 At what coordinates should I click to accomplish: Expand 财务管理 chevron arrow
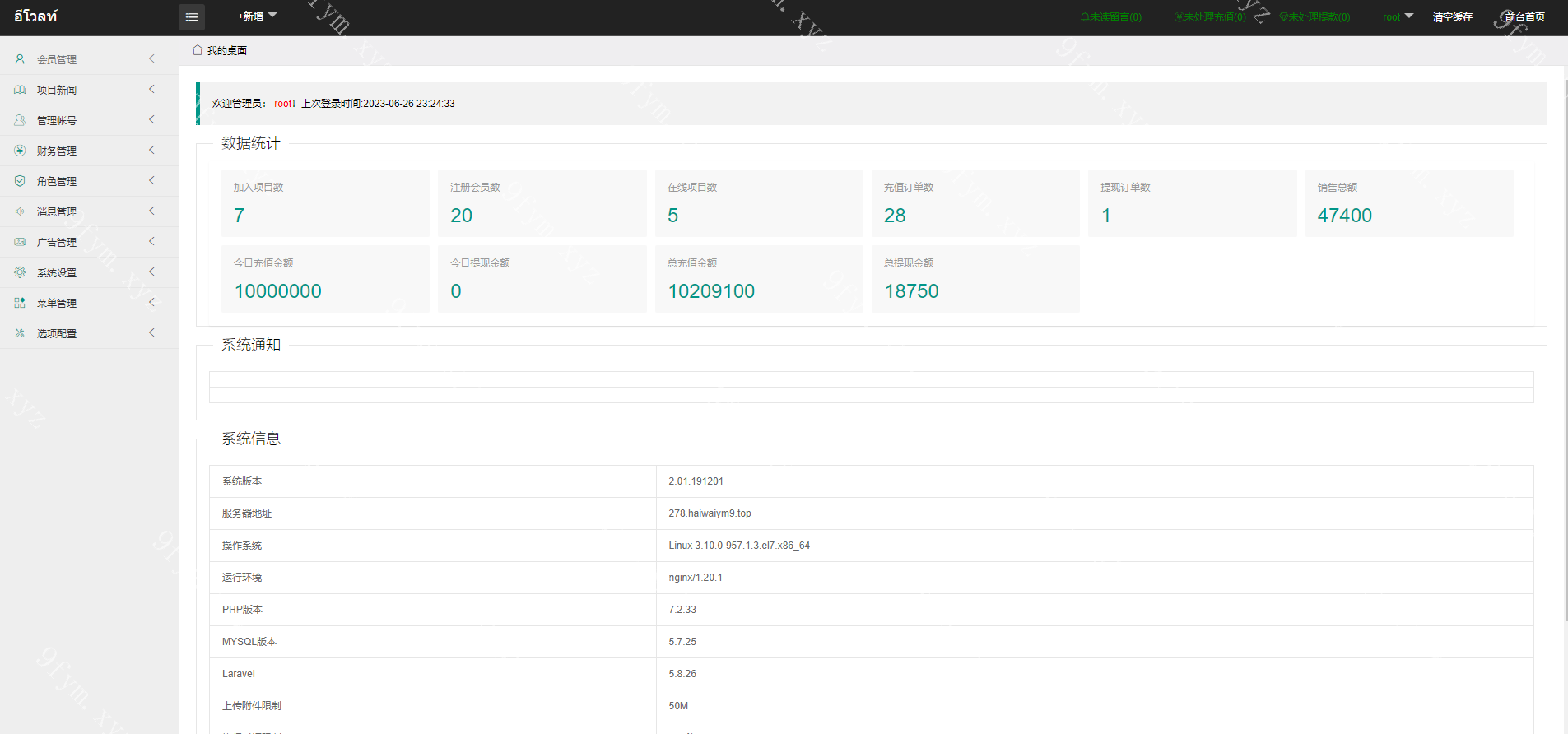151,150
